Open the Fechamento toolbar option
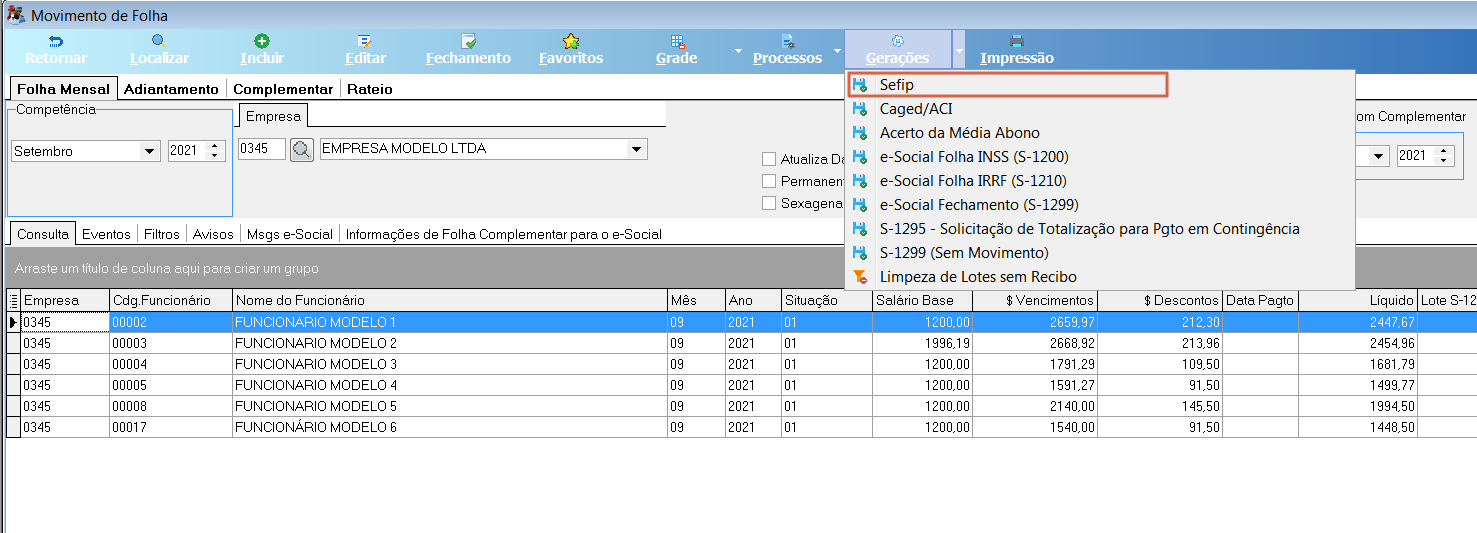The height and width of the screenshot is (533, 1477). click(468, 50)
